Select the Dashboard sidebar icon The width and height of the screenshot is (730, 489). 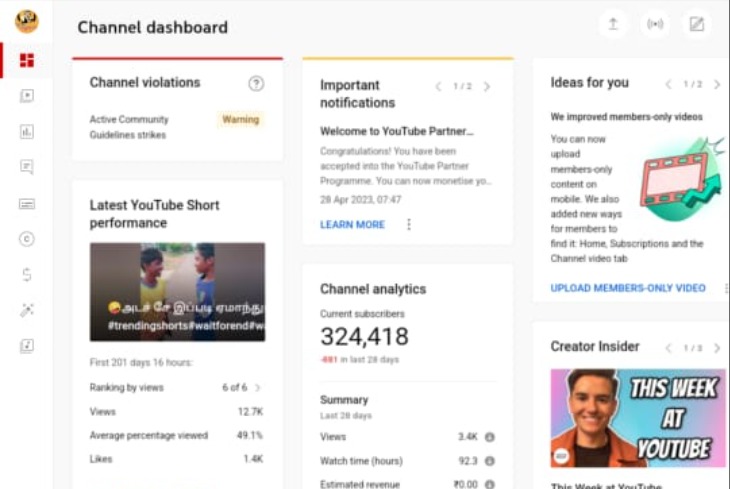pos(27,60)
